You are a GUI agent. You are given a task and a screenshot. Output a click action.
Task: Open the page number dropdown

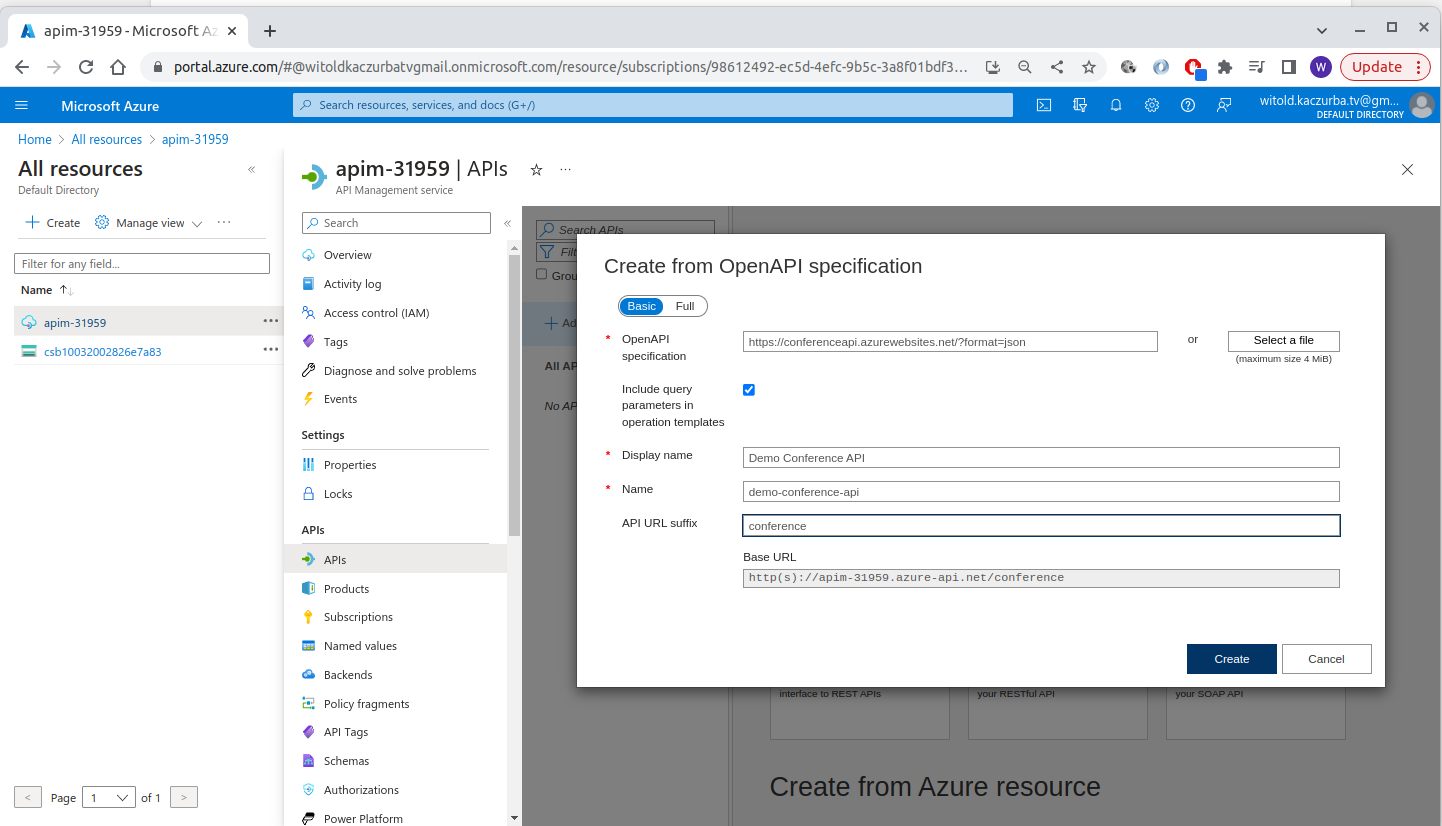coord(109,797)
